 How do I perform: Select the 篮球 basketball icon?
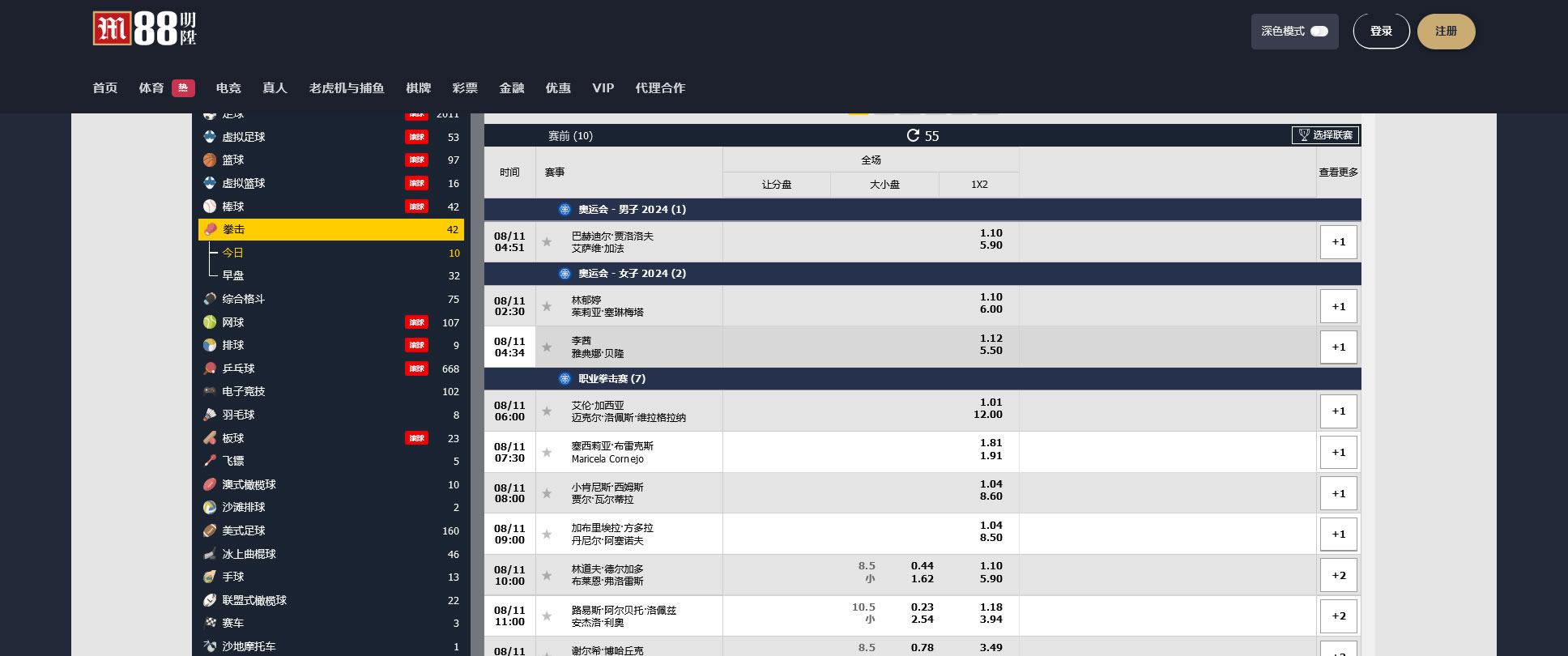click(x=210, y=160)
